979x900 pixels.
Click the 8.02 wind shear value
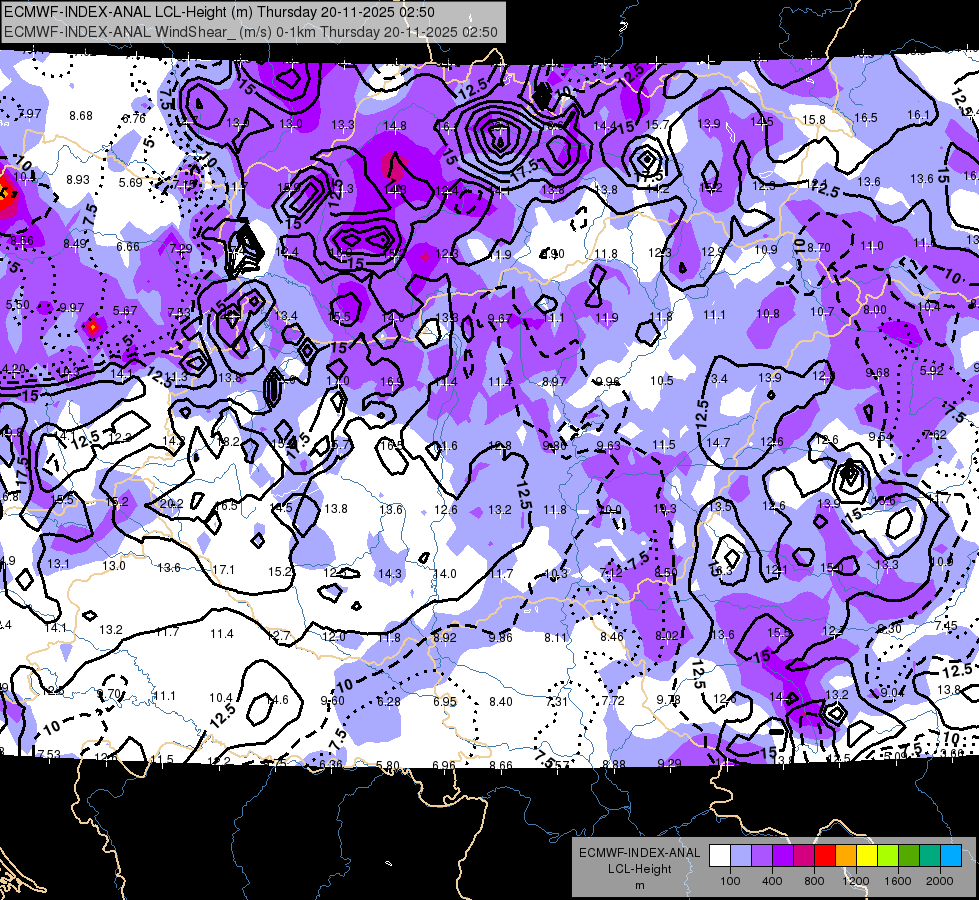coord(667,635)
